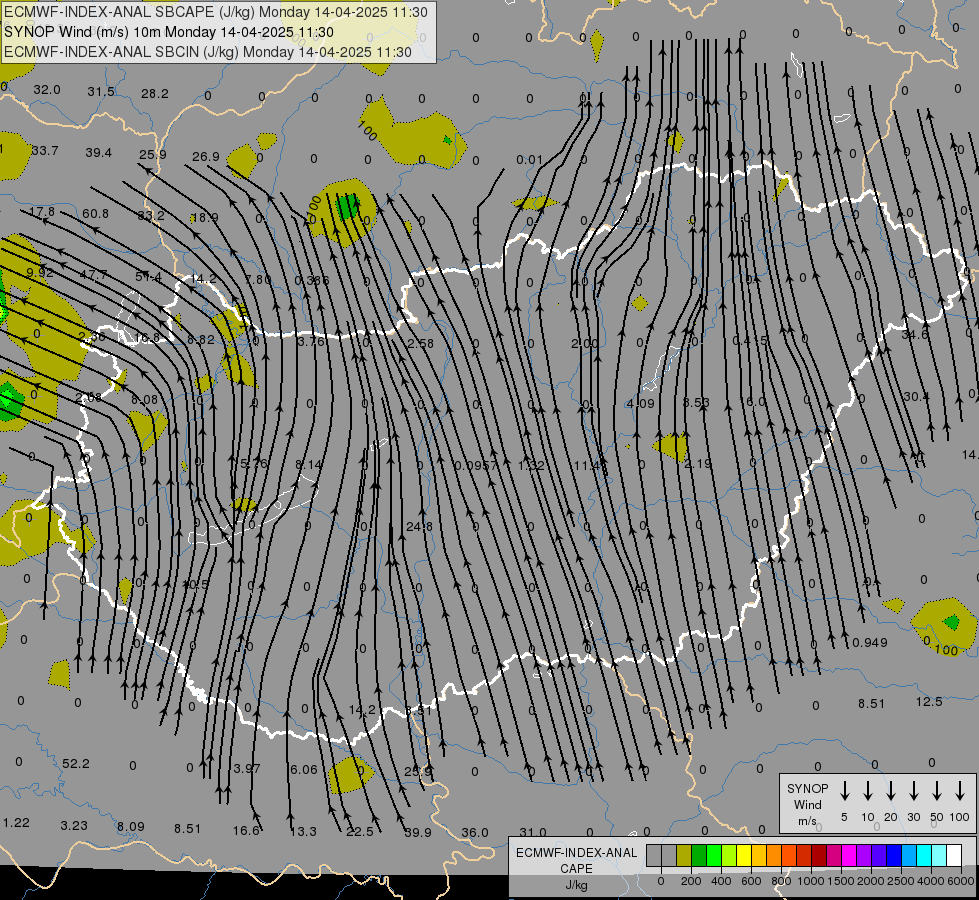This screenshot has height=900, width=979.
Task: Click the 47.7 value on the map
Action: click(94, 275)
